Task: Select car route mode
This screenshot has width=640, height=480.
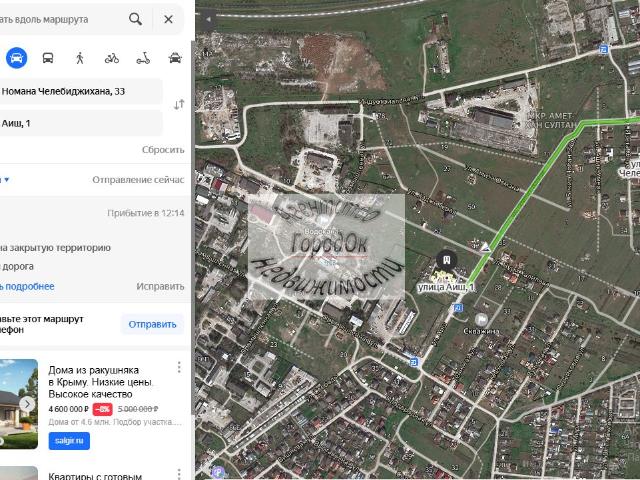Action: click(x=16, y=58)
